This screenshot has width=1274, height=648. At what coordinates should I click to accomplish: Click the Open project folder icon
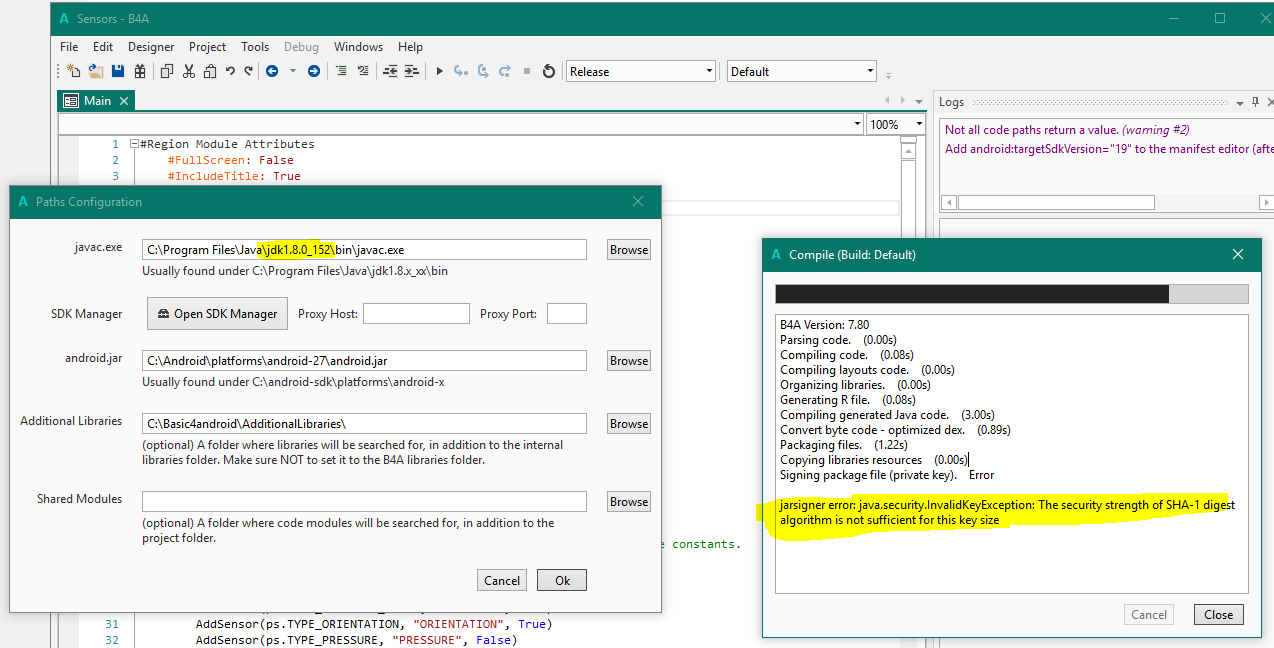click(96, 71)
